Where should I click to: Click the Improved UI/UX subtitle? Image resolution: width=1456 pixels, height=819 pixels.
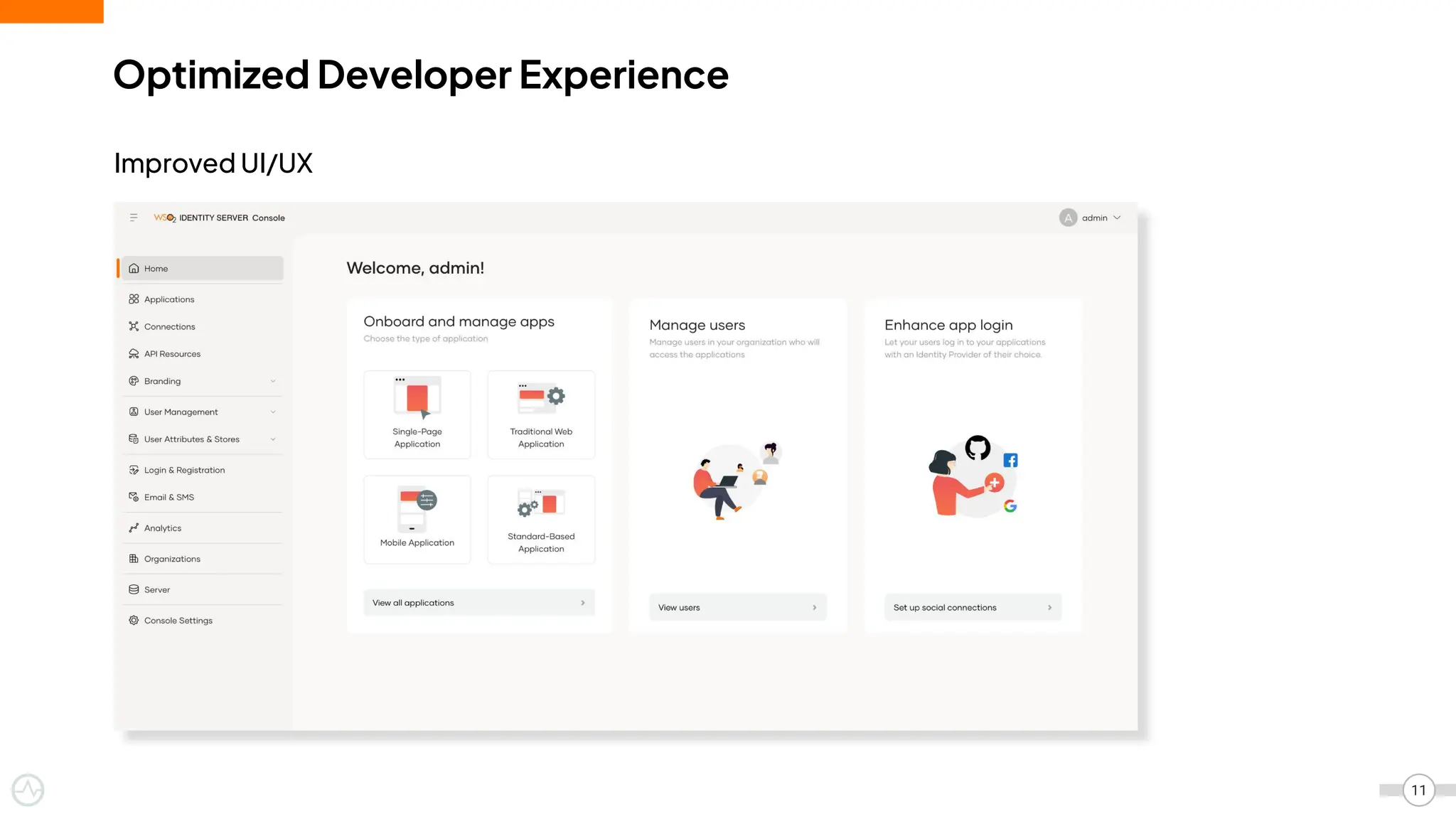click(x=213, y=164)
